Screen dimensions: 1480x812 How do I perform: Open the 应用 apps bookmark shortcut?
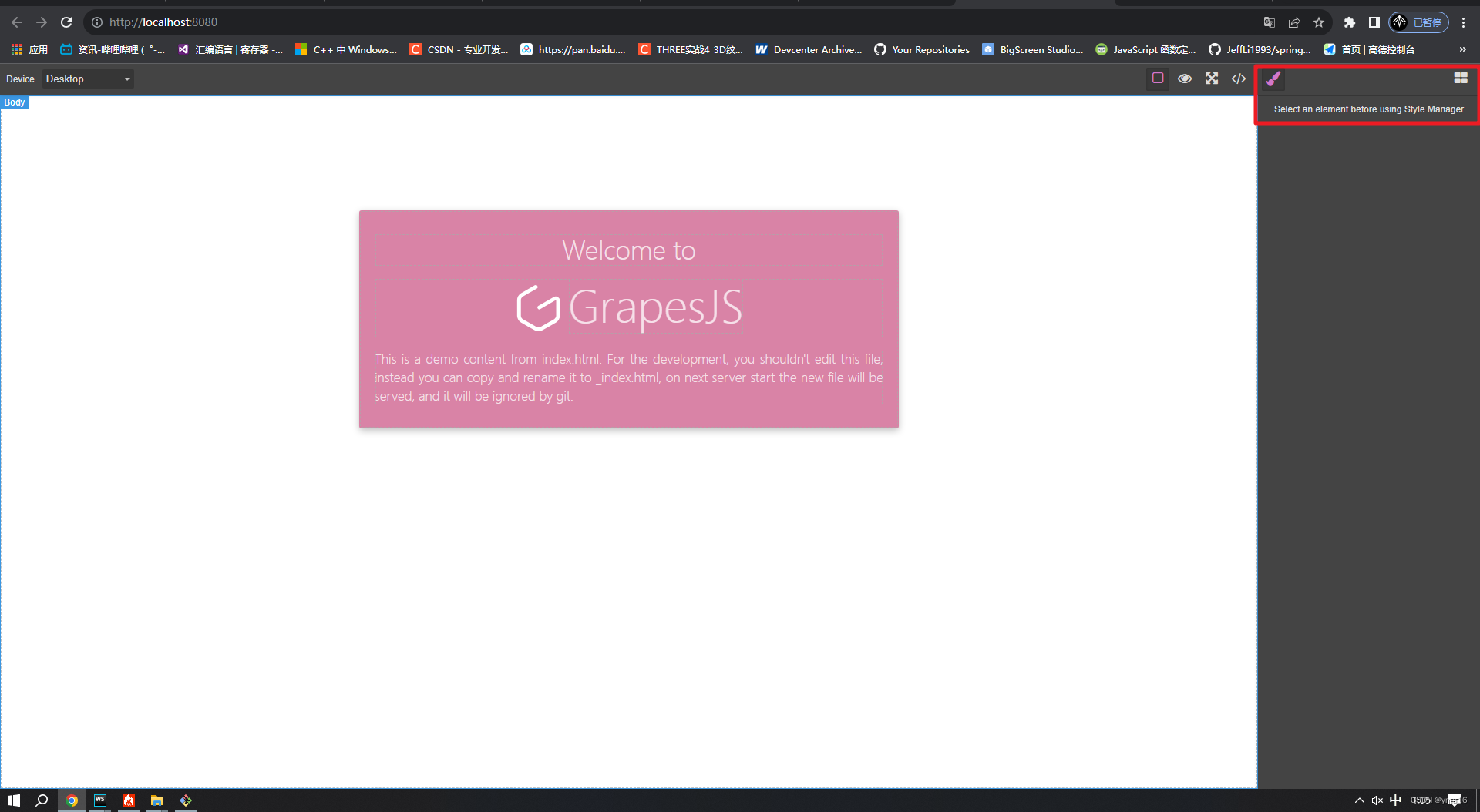click(x=29, y=49)
